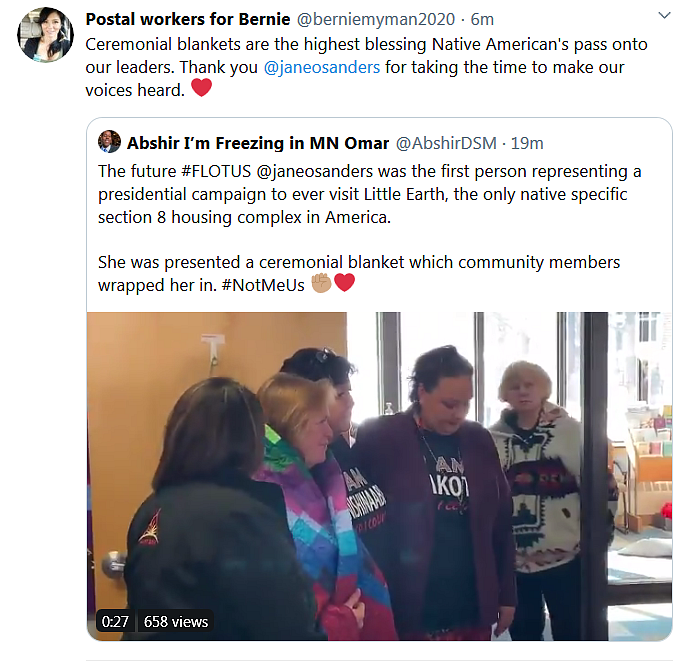Click the 6m tweet timestamp
This screenshot has height=672, width=690.
(x=482, y=19)
